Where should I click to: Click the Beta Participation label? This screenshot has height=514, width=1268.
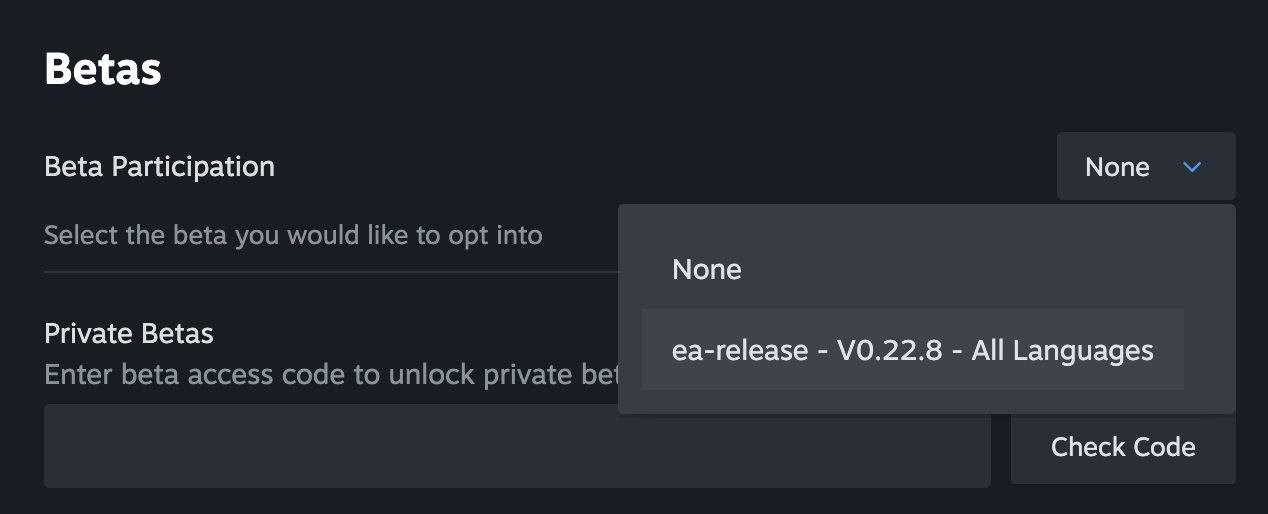[x=159, y=166]
